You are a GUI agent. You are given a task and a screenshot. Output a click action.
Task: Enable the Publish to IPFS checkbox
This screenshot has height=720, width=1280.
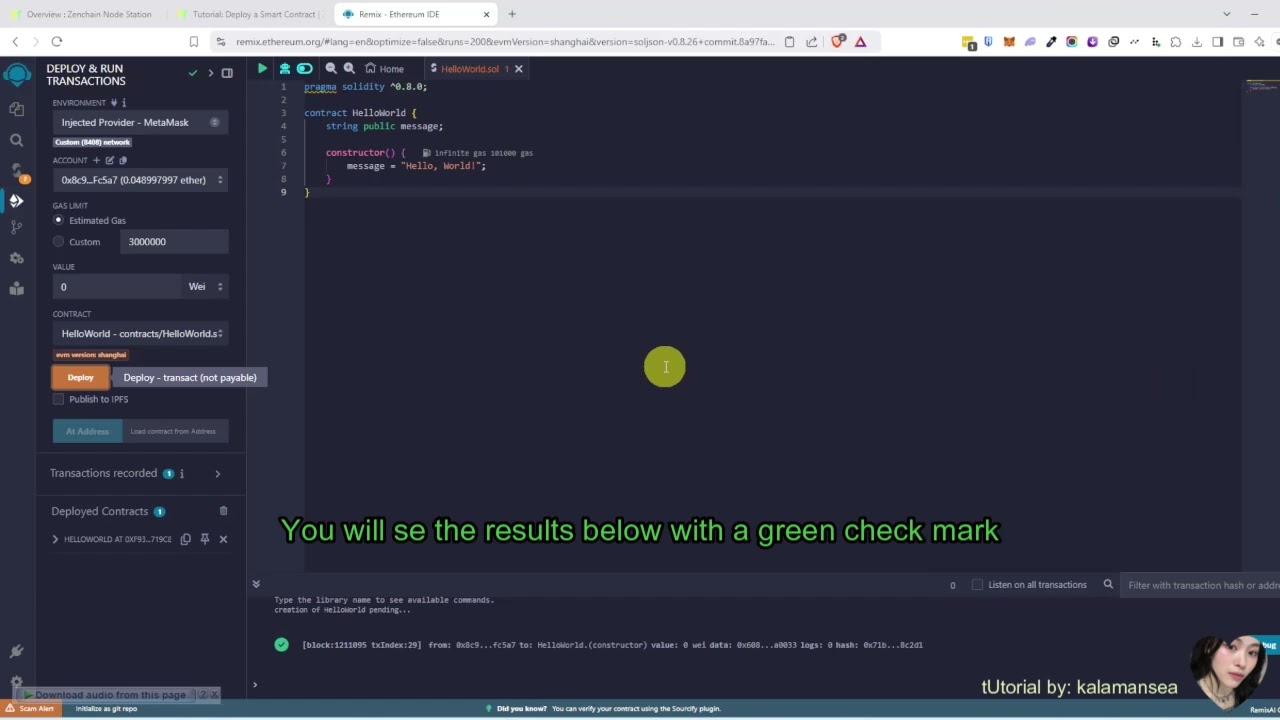point(58,399)
